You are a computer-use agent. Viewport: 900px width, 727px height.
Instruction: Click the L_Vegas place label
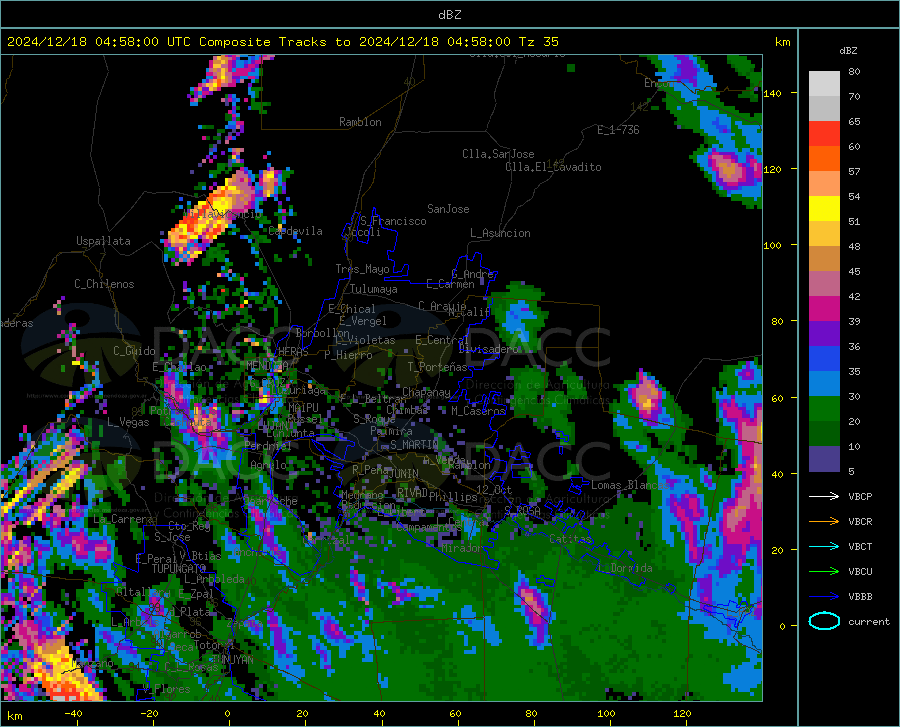(x=128, y=422)
